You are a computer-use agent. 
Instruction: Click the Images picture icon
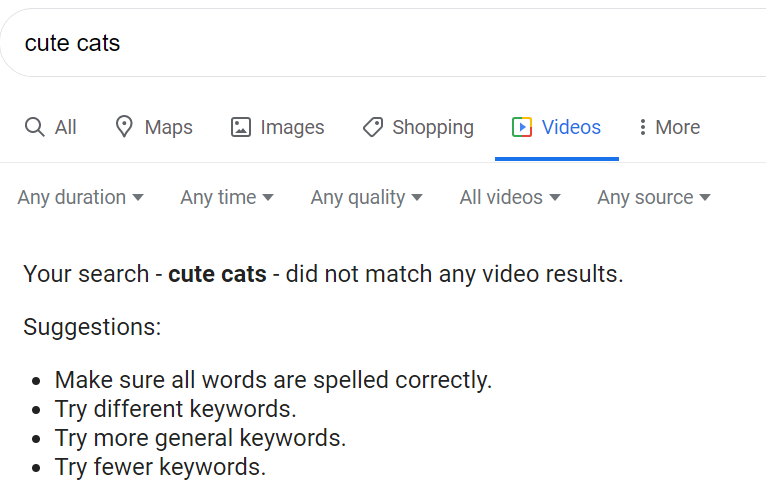[x=241, y=127]
